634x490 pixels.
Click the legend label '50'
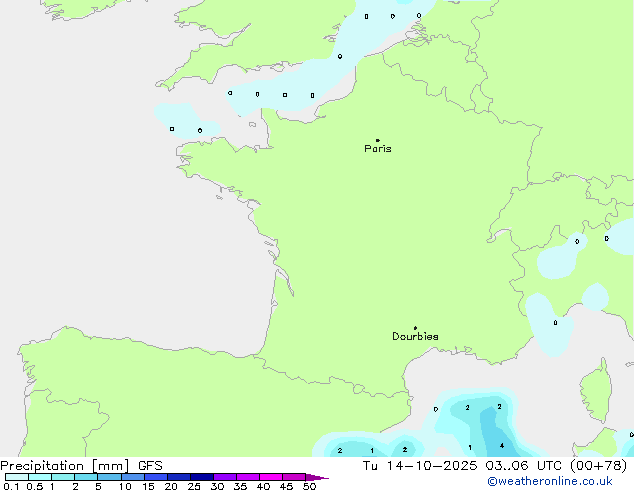pos(309,486)
